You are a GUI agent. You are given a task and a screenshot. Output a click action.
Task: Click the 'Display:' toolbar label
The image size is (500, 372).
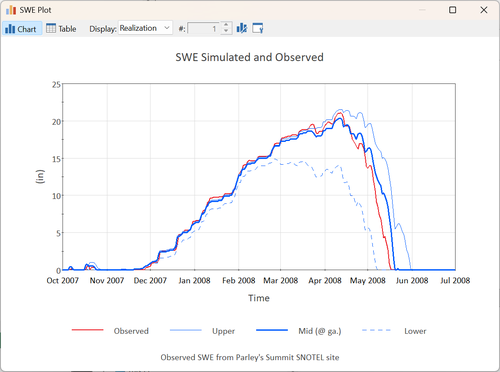coord(103,29)
